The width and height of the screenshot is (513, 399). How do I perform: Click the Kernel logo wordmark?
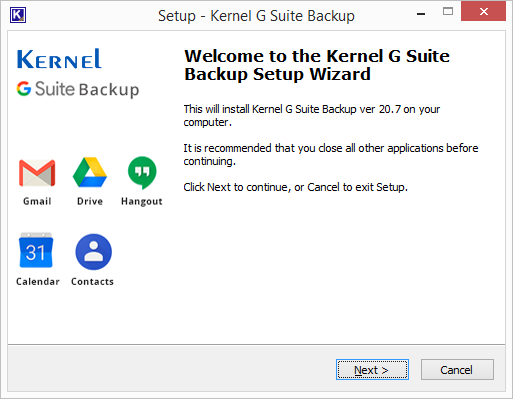pos(59,59)
